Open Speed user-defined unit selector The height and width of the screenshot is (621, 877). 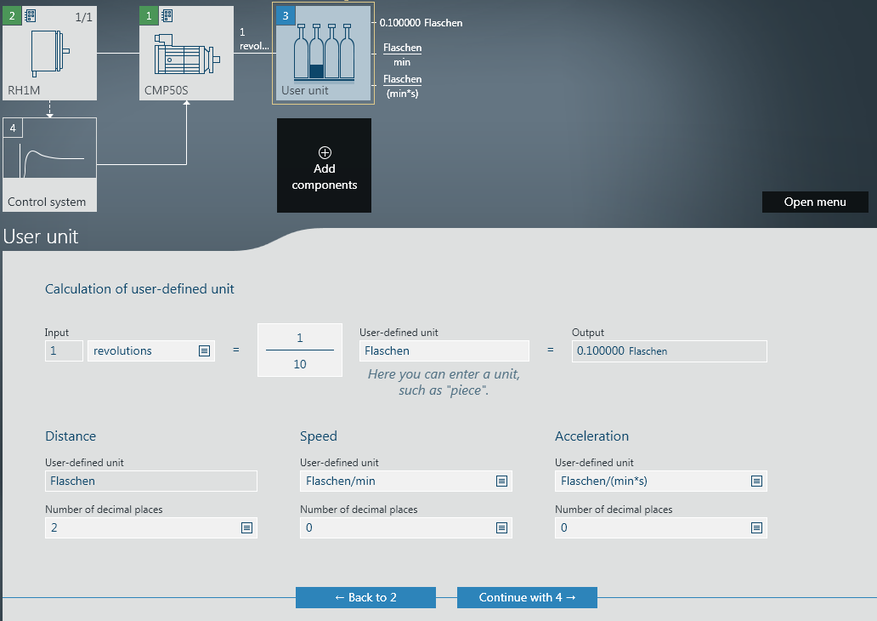click(x=502, y=481)
